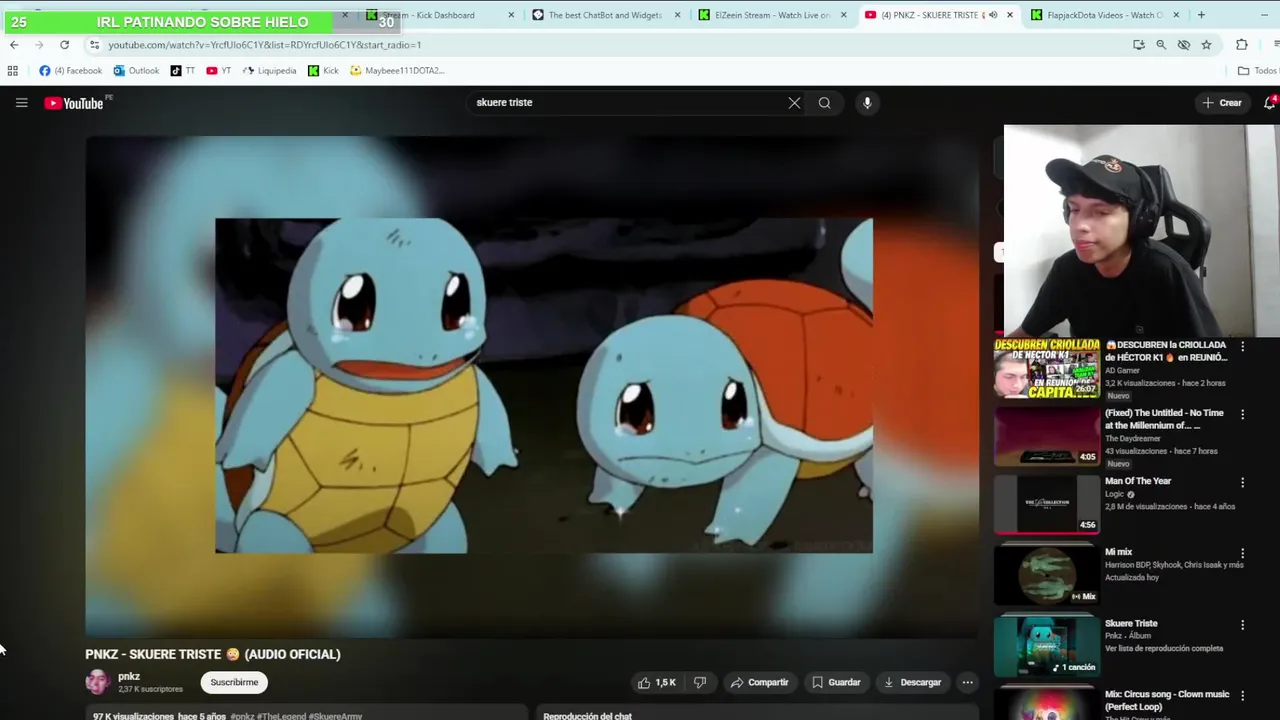Image resolution: width=1280 pixels, height=720 pixels.
Task: Open the bookmarks apps grid icon
Action: pos(12,71)
